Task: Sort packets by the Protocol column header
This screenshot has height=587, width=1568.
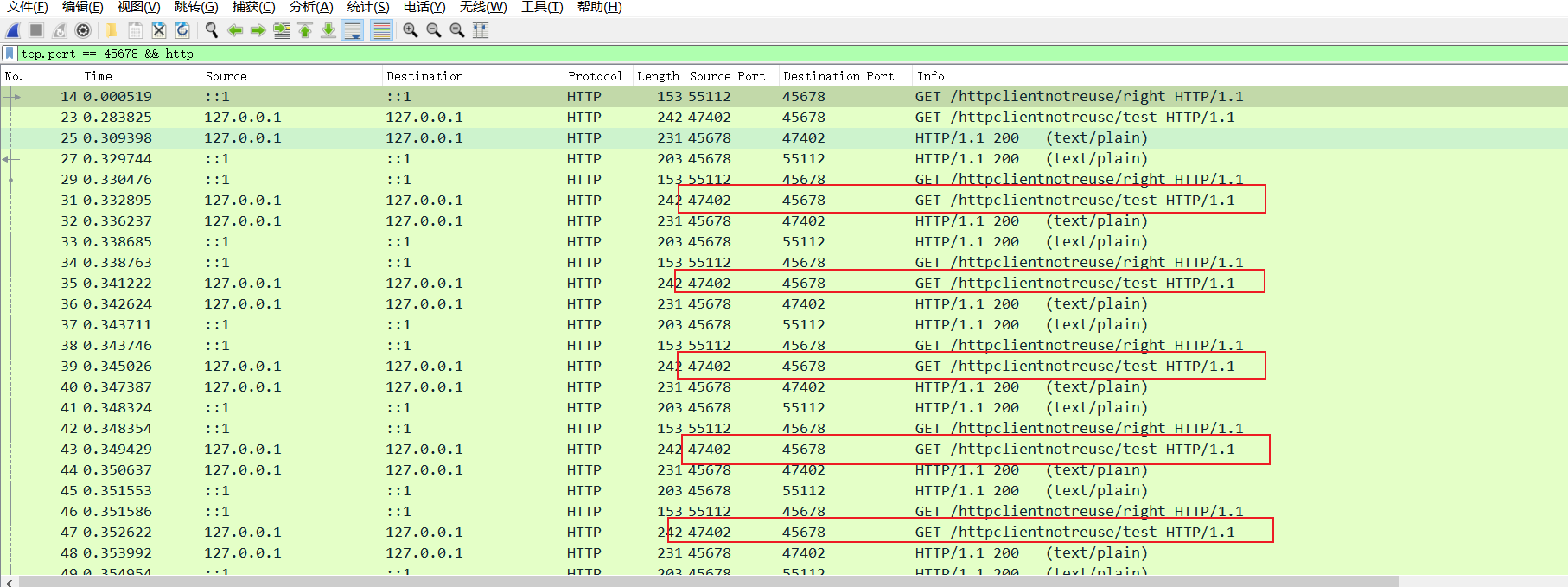Action: (595, 76)
